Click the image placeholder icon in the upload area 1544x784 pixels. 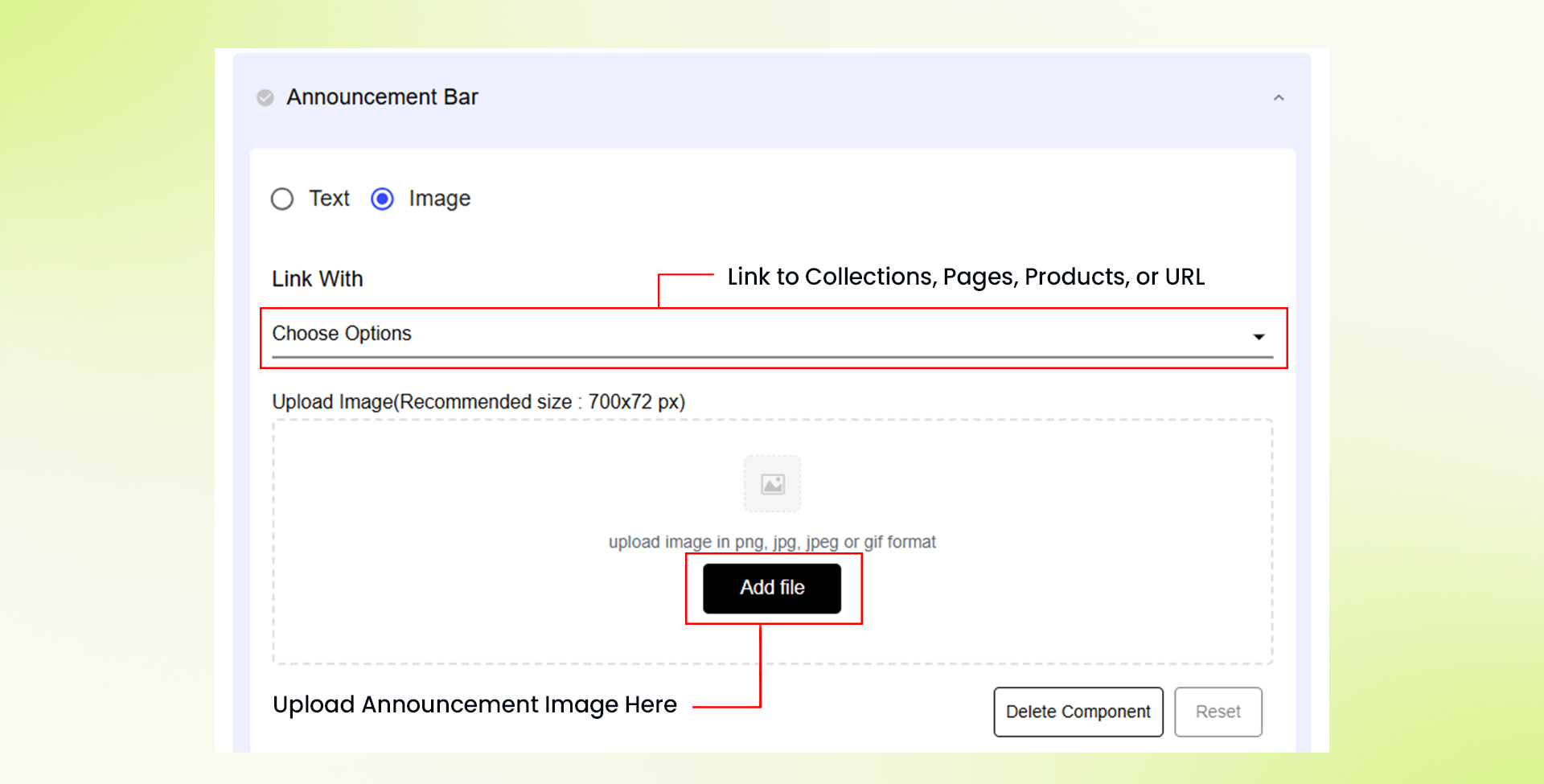pos(772,484)
